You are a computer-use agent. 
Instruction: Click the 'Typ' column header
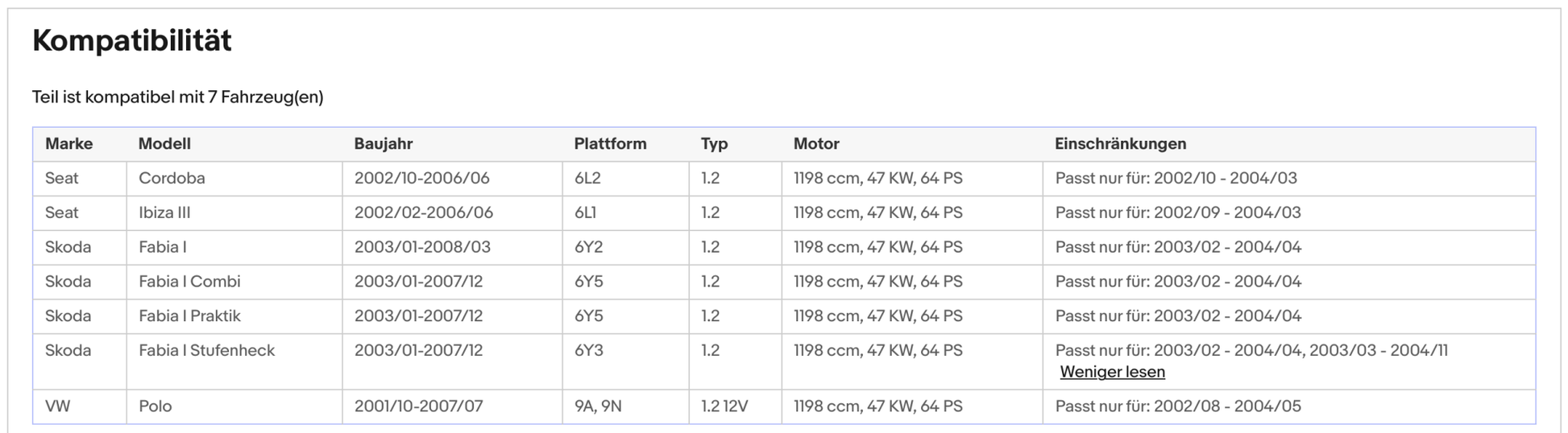714,144
